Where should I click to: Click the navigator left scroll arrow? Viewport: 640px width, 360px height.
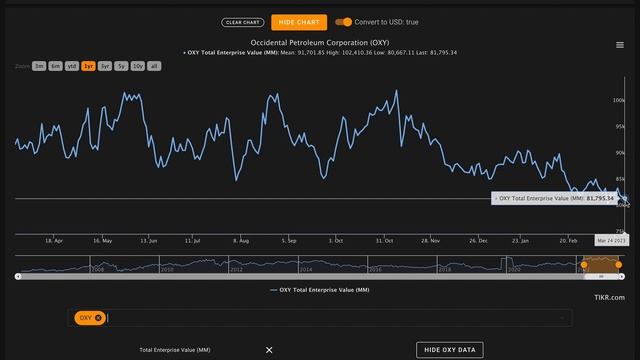pos(18,277)
